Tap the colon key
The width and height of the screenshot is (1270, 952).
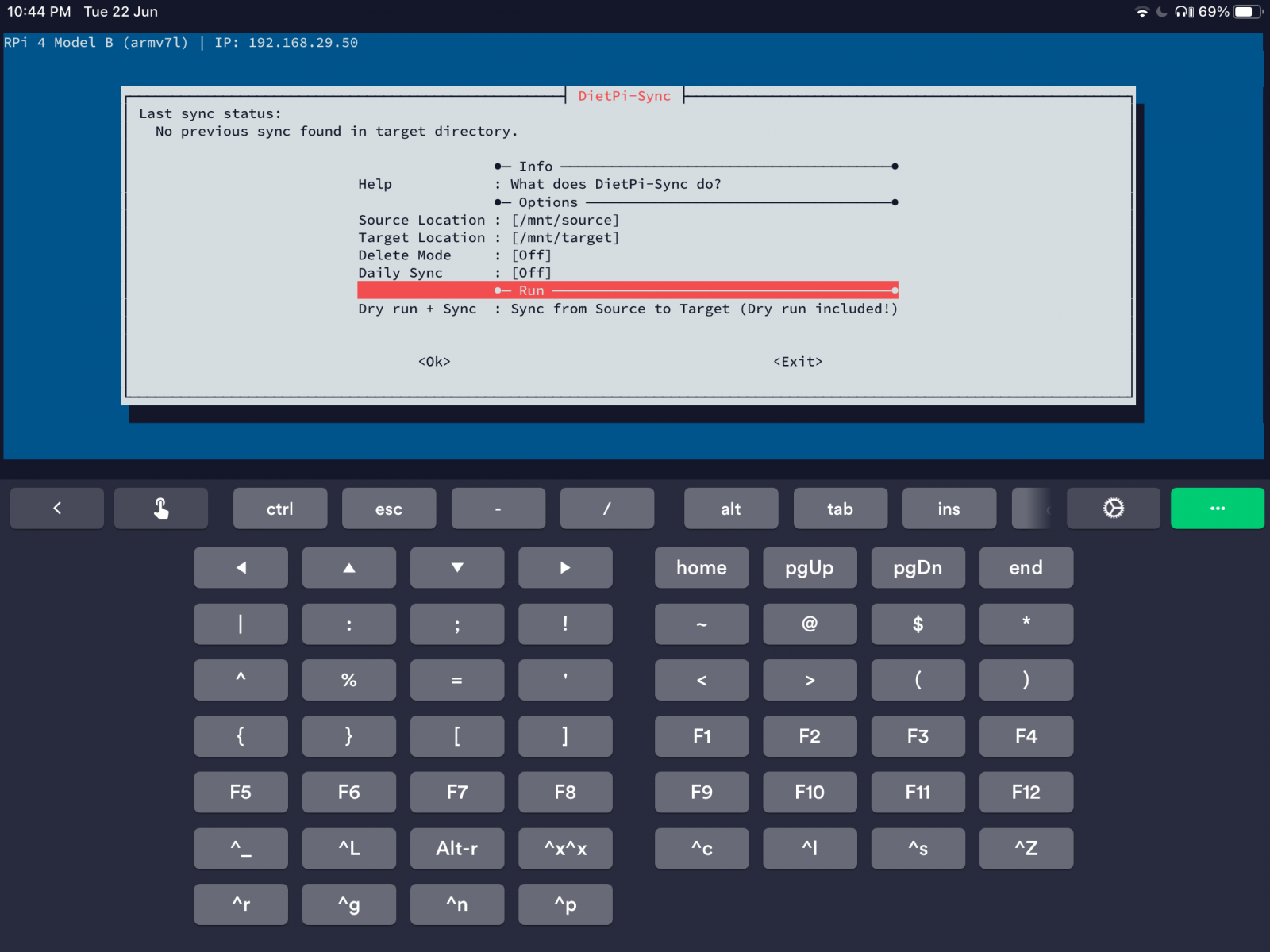(348, 624)
